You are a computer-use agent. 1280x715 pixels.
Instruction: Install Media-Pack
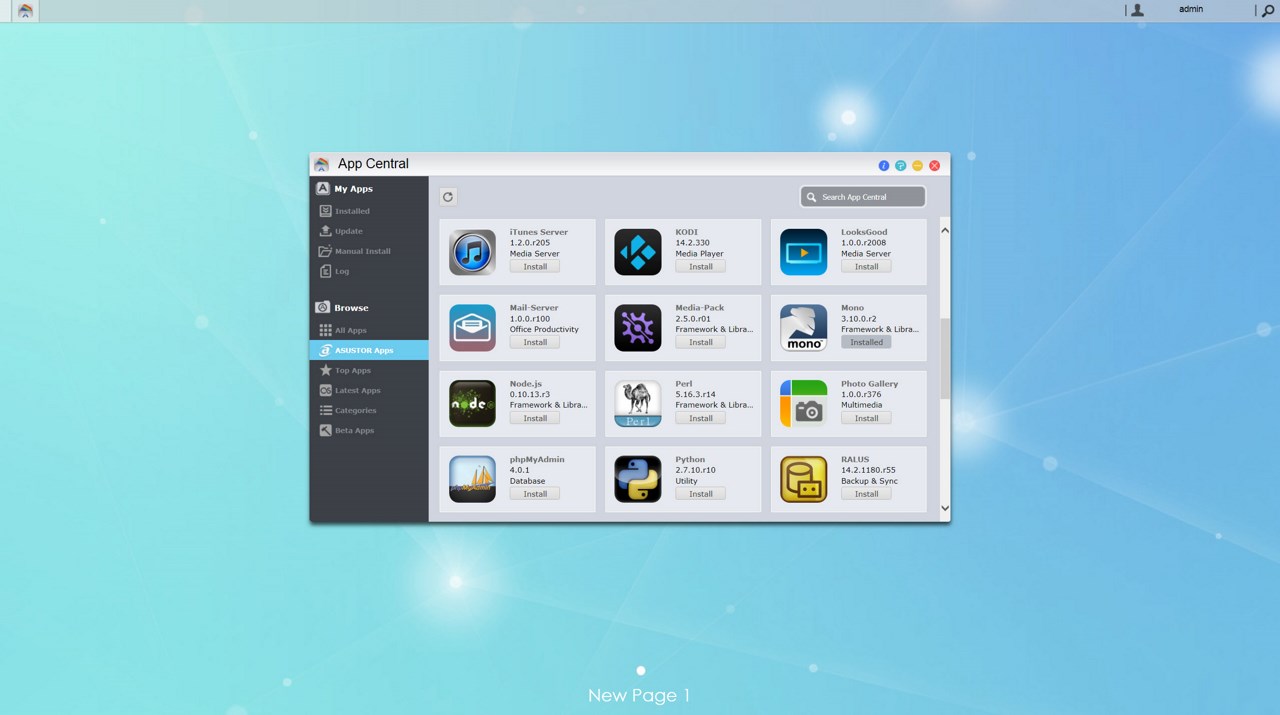click(701, 342)
